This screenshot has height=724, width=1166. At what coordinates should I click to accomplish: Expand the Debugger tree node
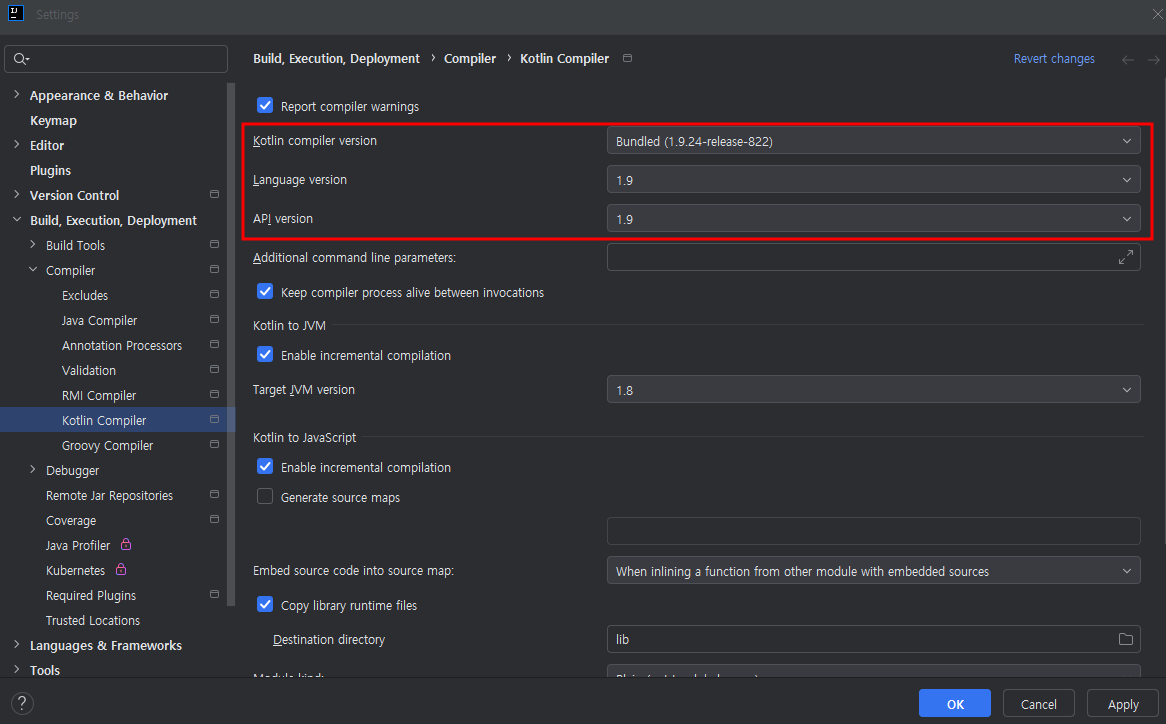[x=33, y=470]
